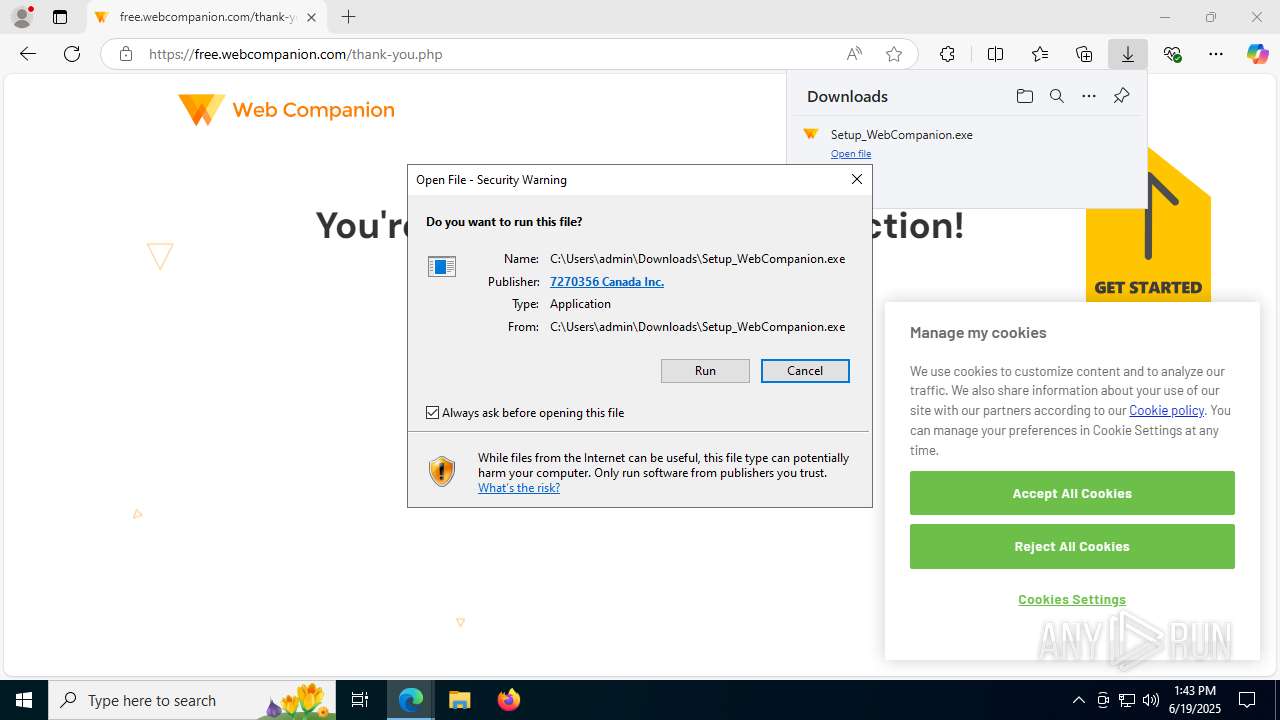The width and height of the screenshot is (1280, 720).
Task: Open publisher 7270356 Canada Inc. link
Action: click(x=607, y=281)
